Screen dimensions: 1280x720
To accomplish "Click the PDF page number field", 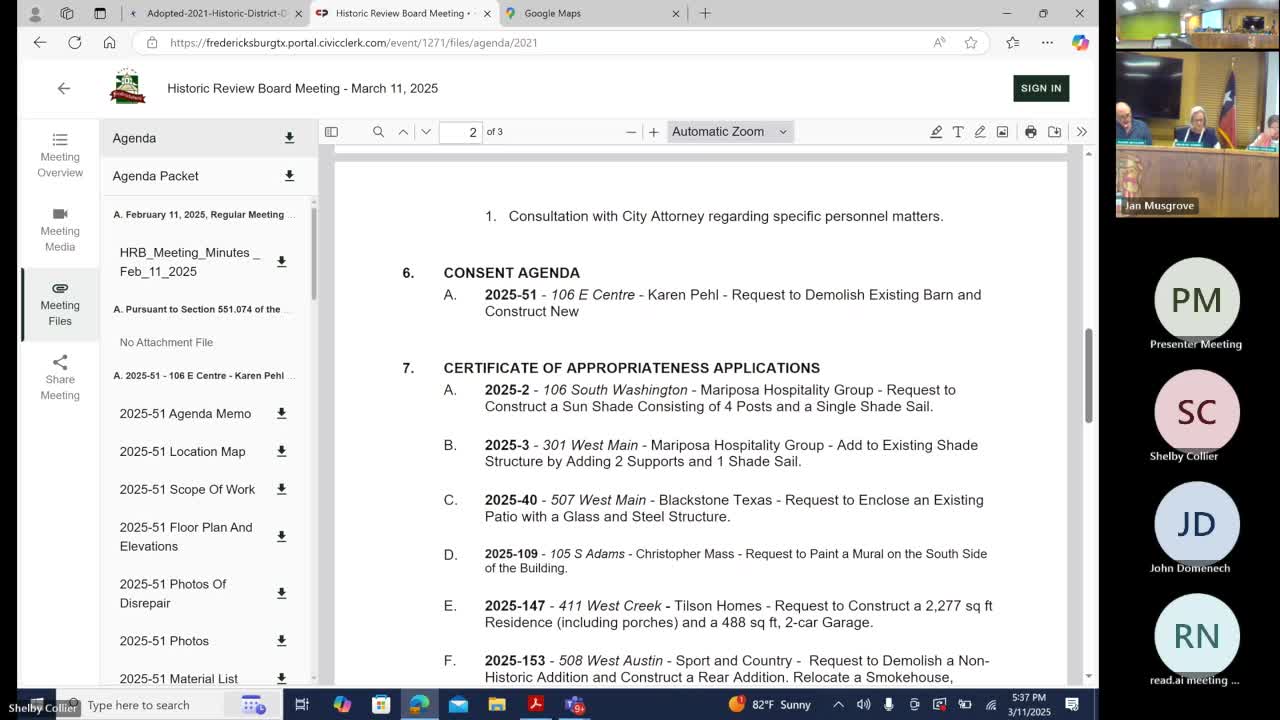I will (460, 132).
